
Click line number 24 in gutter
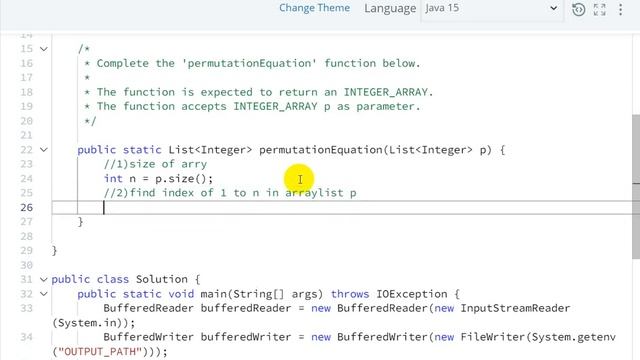coord(27,179)
